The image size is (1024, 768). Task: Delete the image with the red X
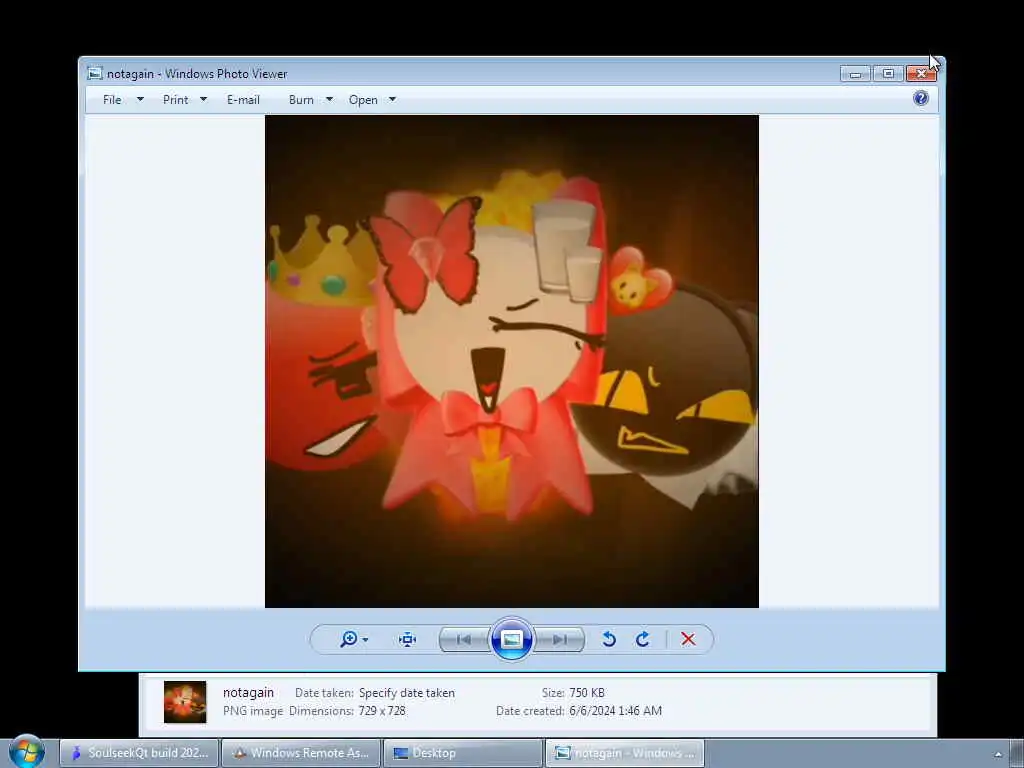[x=688, y=639]
